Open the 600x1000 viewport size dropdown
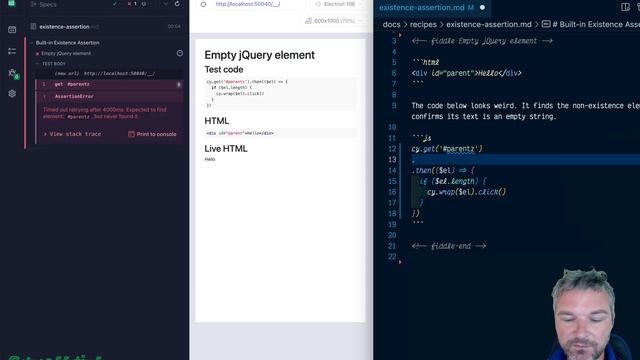 point(333,21)
